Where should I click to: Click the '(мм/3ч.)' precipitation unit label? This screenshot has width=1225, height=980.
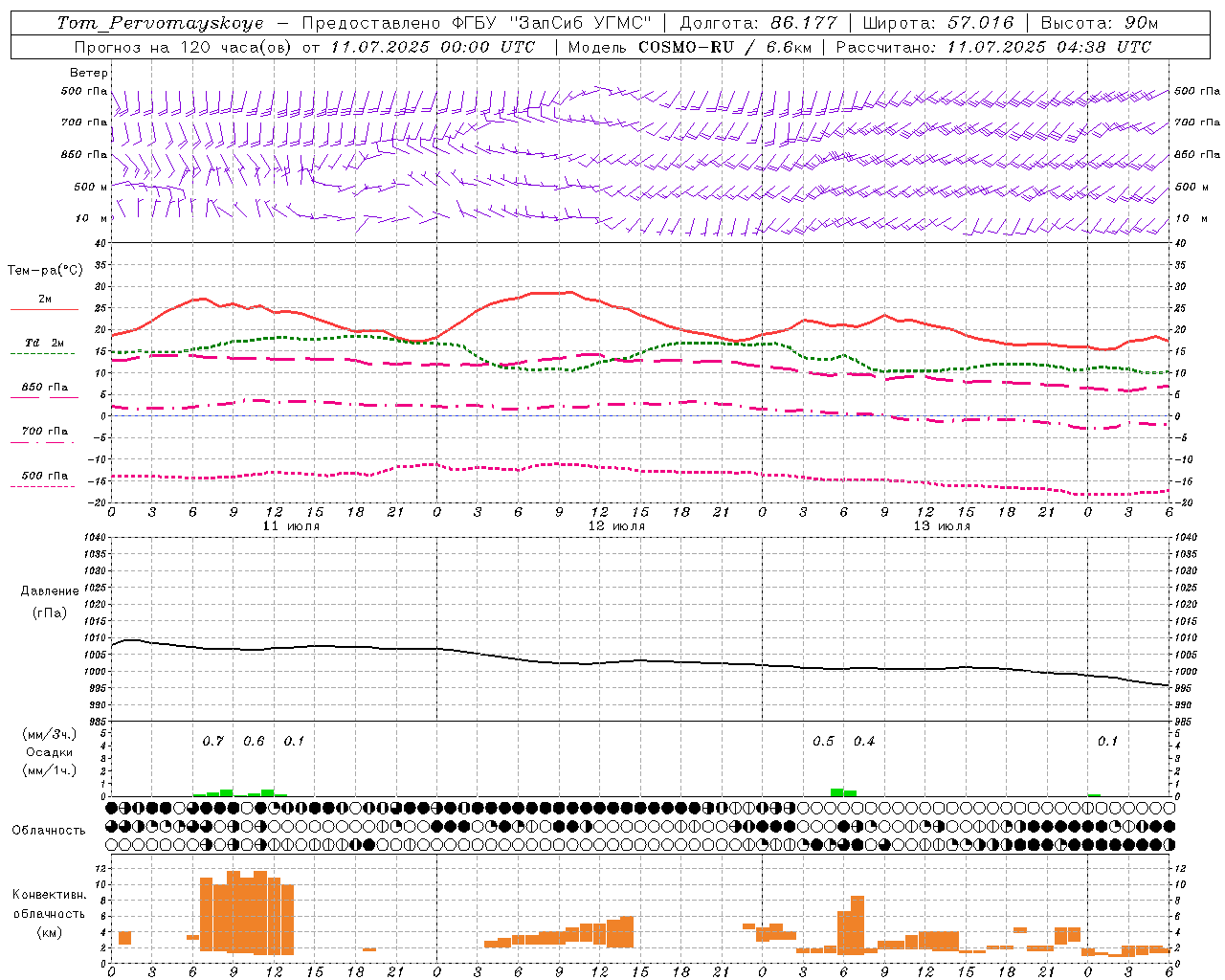(x=49, y=734)
